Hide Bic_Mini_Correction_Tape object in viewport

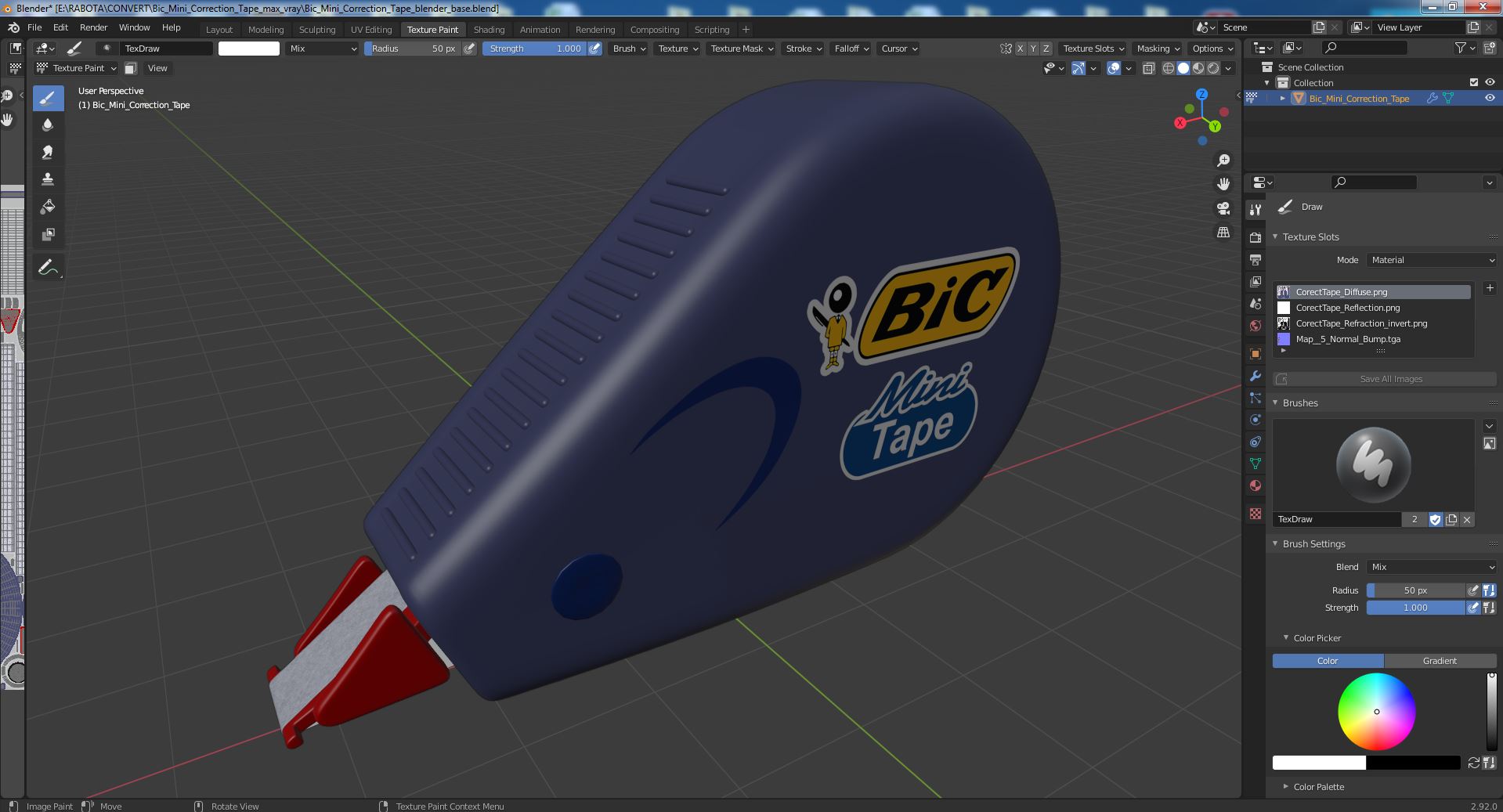coord(1490,98)
